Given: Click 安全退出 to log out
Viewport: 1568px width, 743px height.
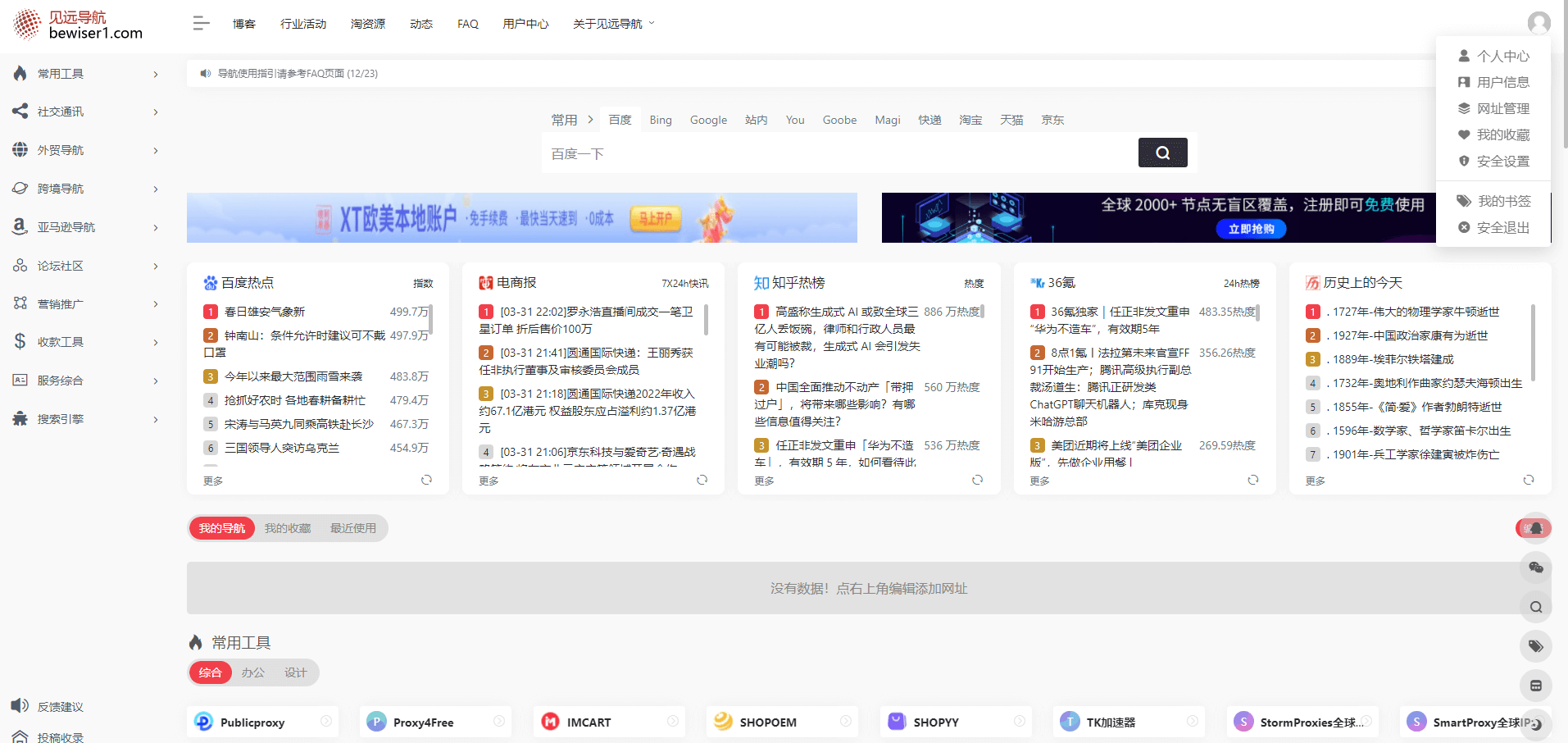Looking at the screenshot, I should point(1504,227).
